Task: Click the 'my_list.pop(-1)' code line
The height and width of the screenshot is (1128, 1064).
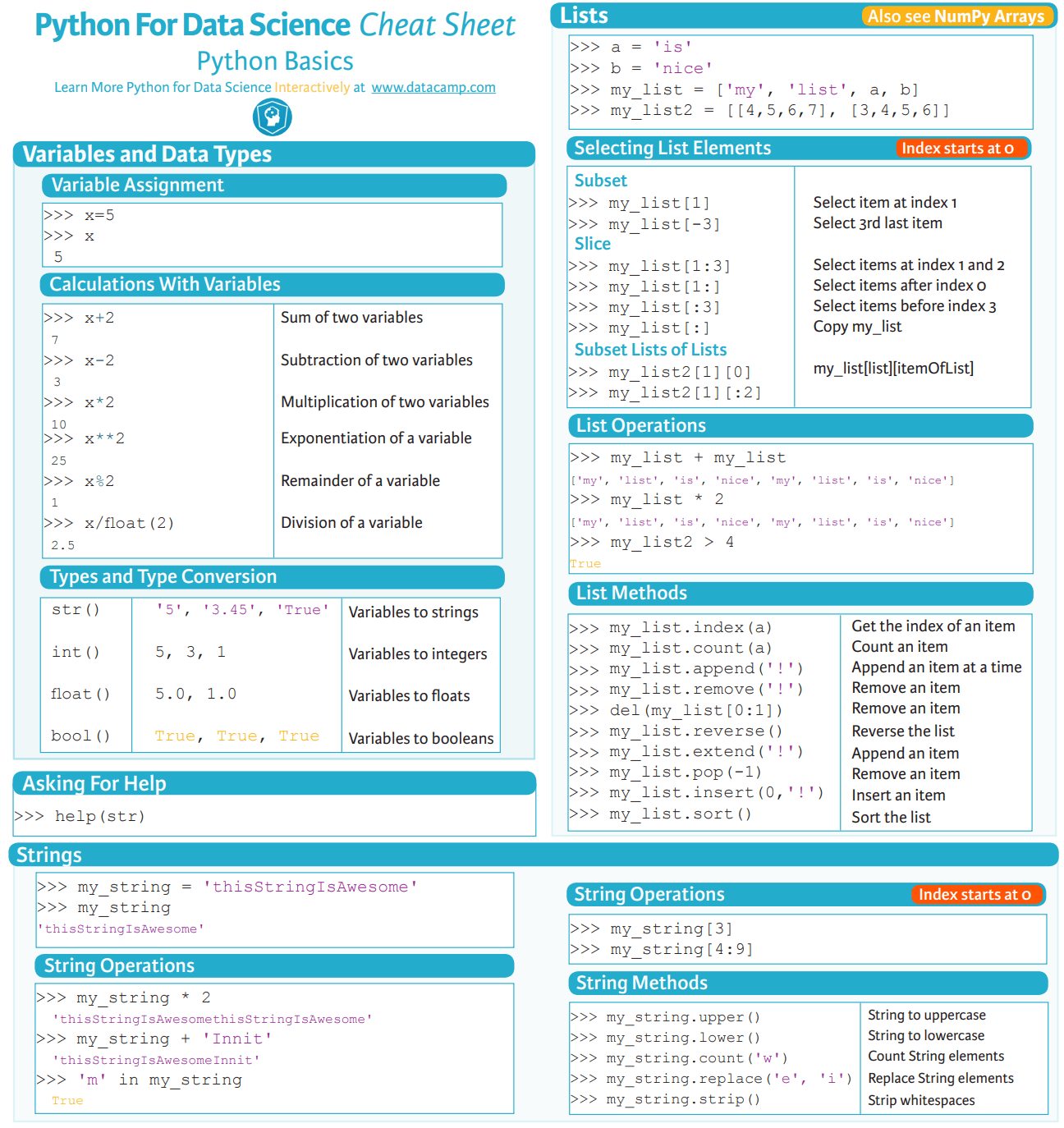Action: tap(665, 773)
